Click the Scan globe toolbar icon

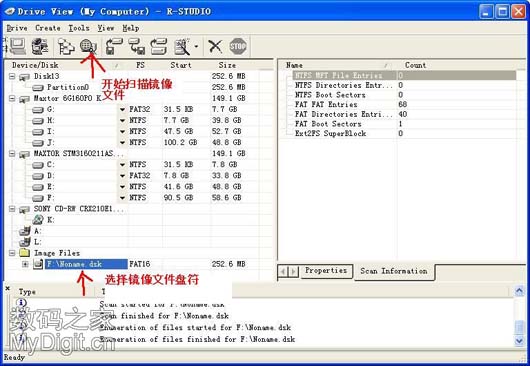tap(89, 46)
